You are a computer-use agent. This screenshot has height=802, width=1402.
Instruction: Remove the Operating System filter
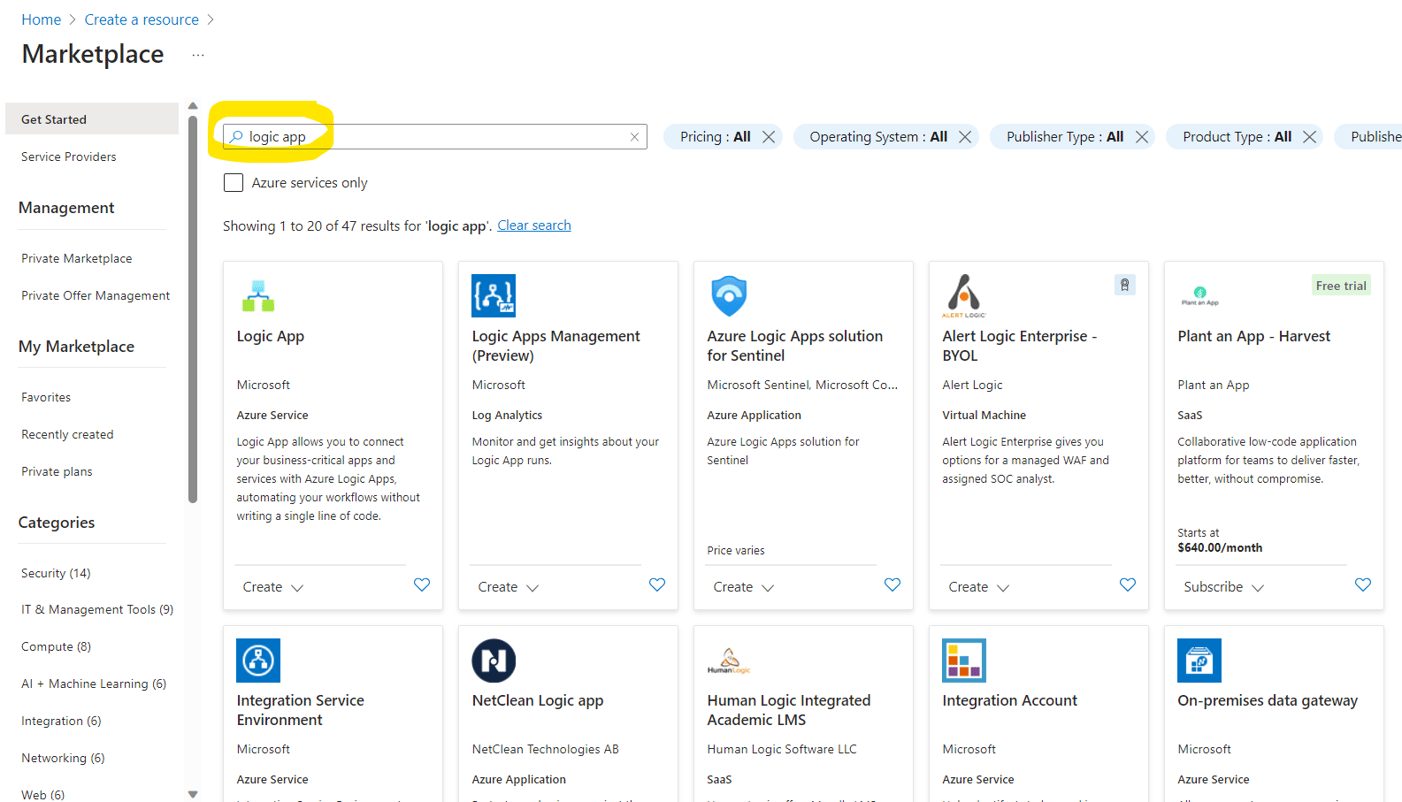click(x=965, y=137)
